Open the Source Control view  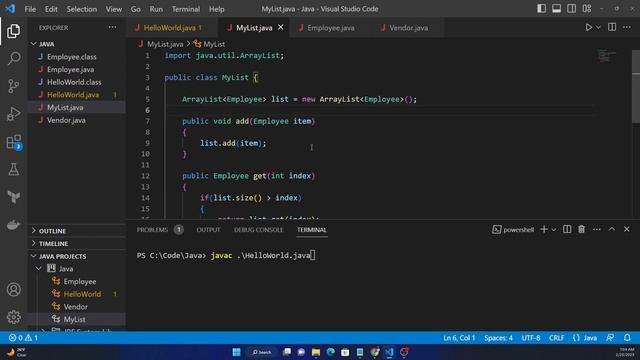coord(13,86)
